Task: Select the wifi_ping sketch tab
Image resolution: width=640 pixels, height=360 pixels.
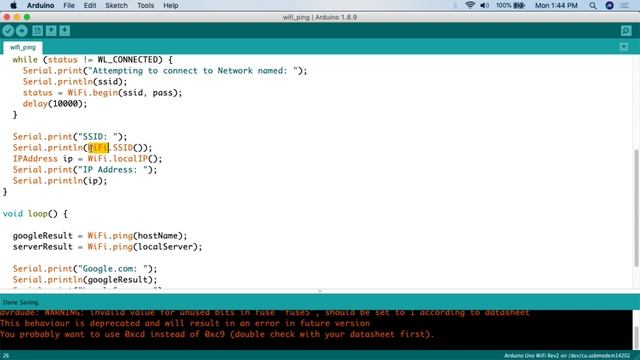Action: click(x=23, y=47)
